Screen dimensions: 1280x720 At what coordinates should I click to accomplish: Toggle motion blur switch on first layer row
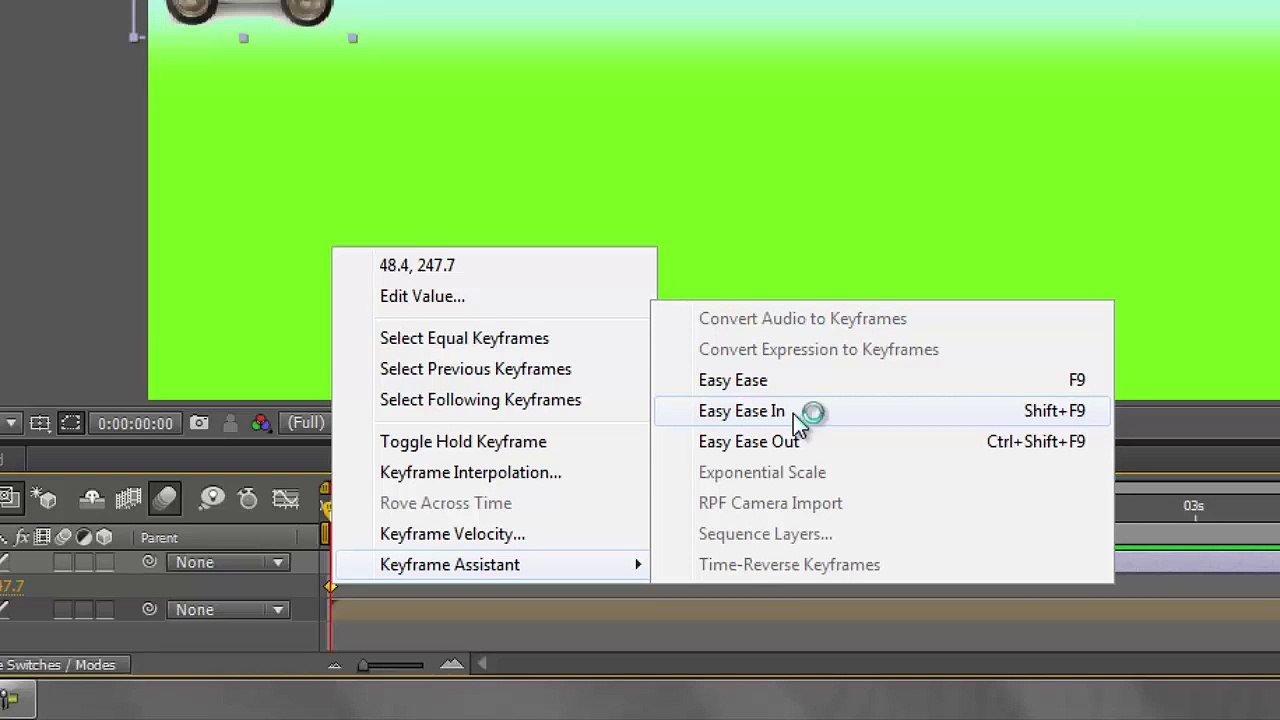[64, 563]
